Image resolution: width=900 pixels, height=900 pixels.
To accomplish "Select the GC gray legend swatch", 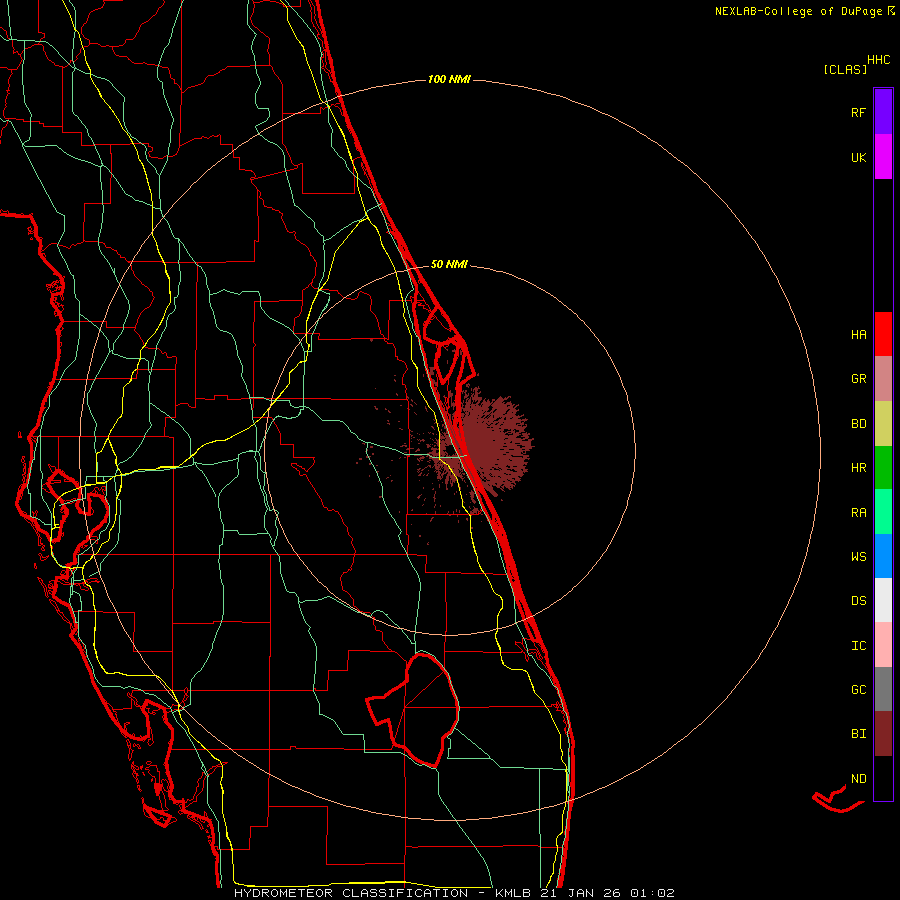I will (883, 689).
